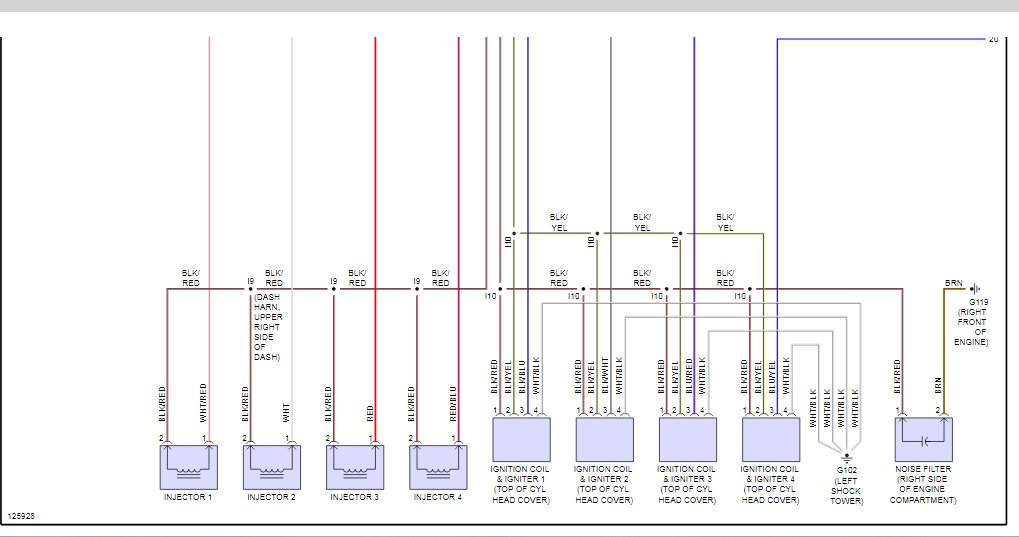Click the "G102 (LEFT SHOCK TOWER)" text

(x=847, y=486)
